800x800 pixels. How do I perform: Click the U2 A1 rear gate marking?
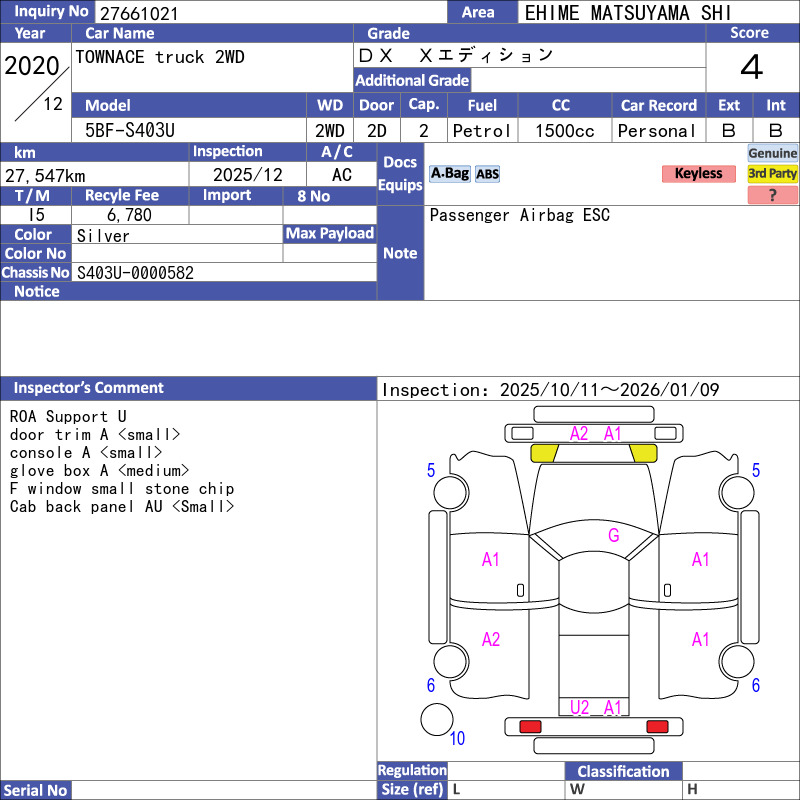coord(596,708)
